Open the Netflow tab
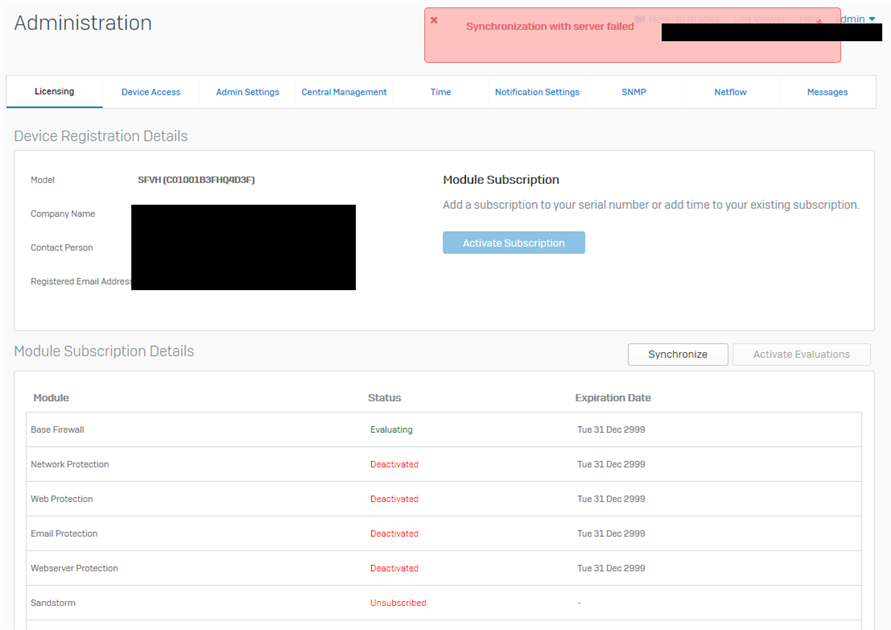 pyautogui.click(x=730, y=92)
